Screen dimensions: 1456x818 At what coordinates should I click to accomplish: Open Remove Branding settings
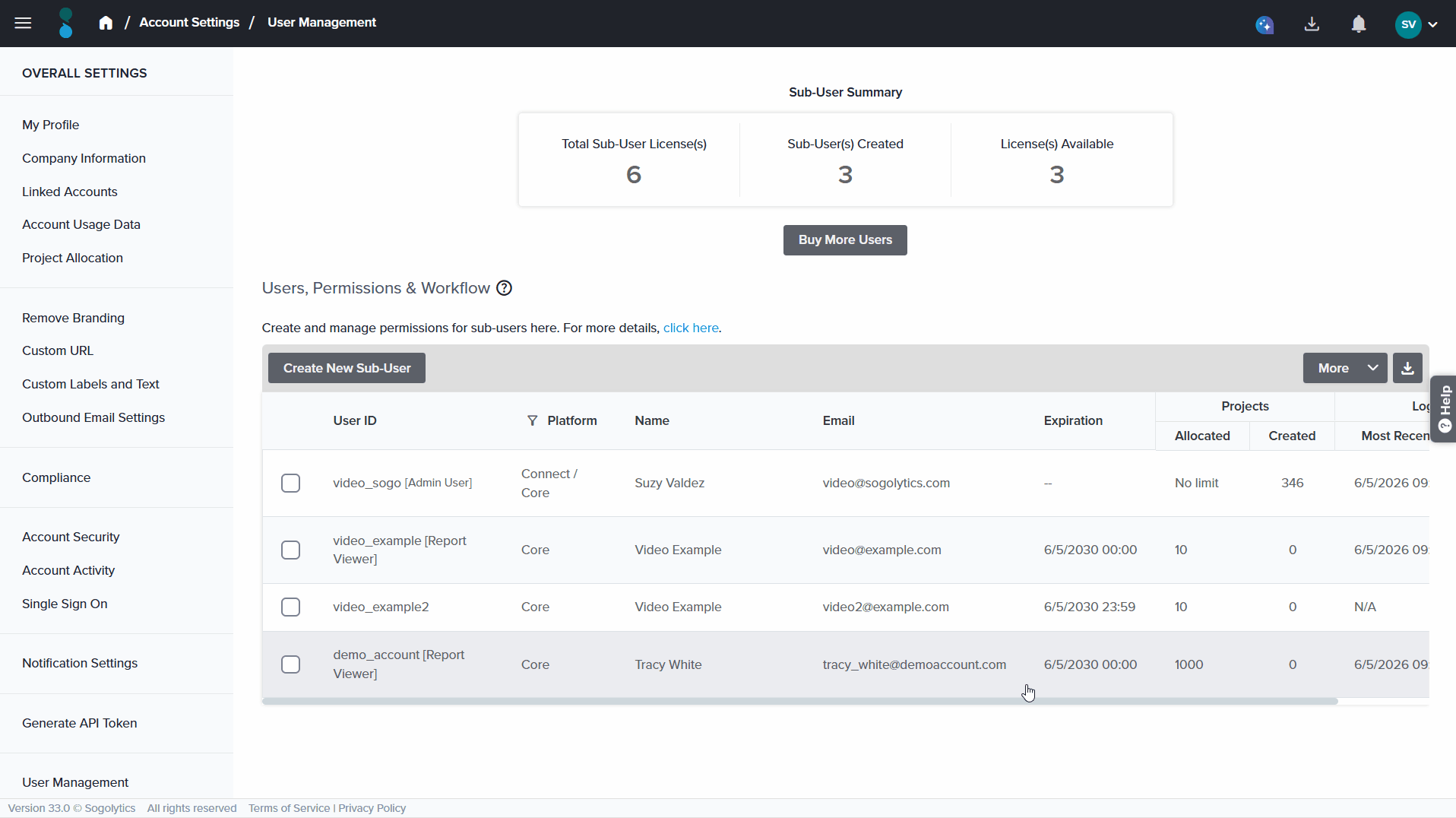(73, 318)
